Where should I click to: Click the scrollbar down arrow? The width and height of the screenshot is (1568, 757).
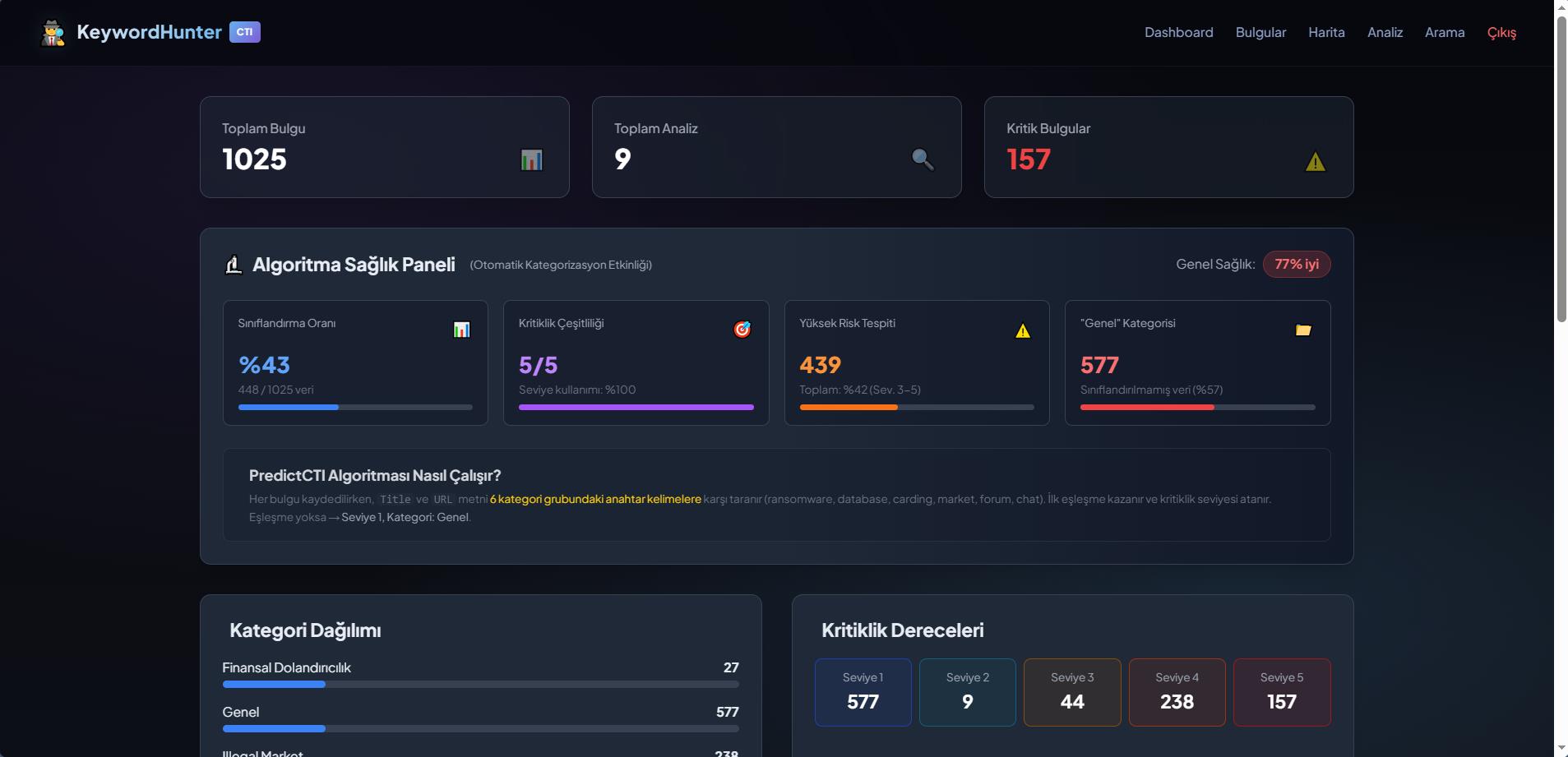point(1561,749)
